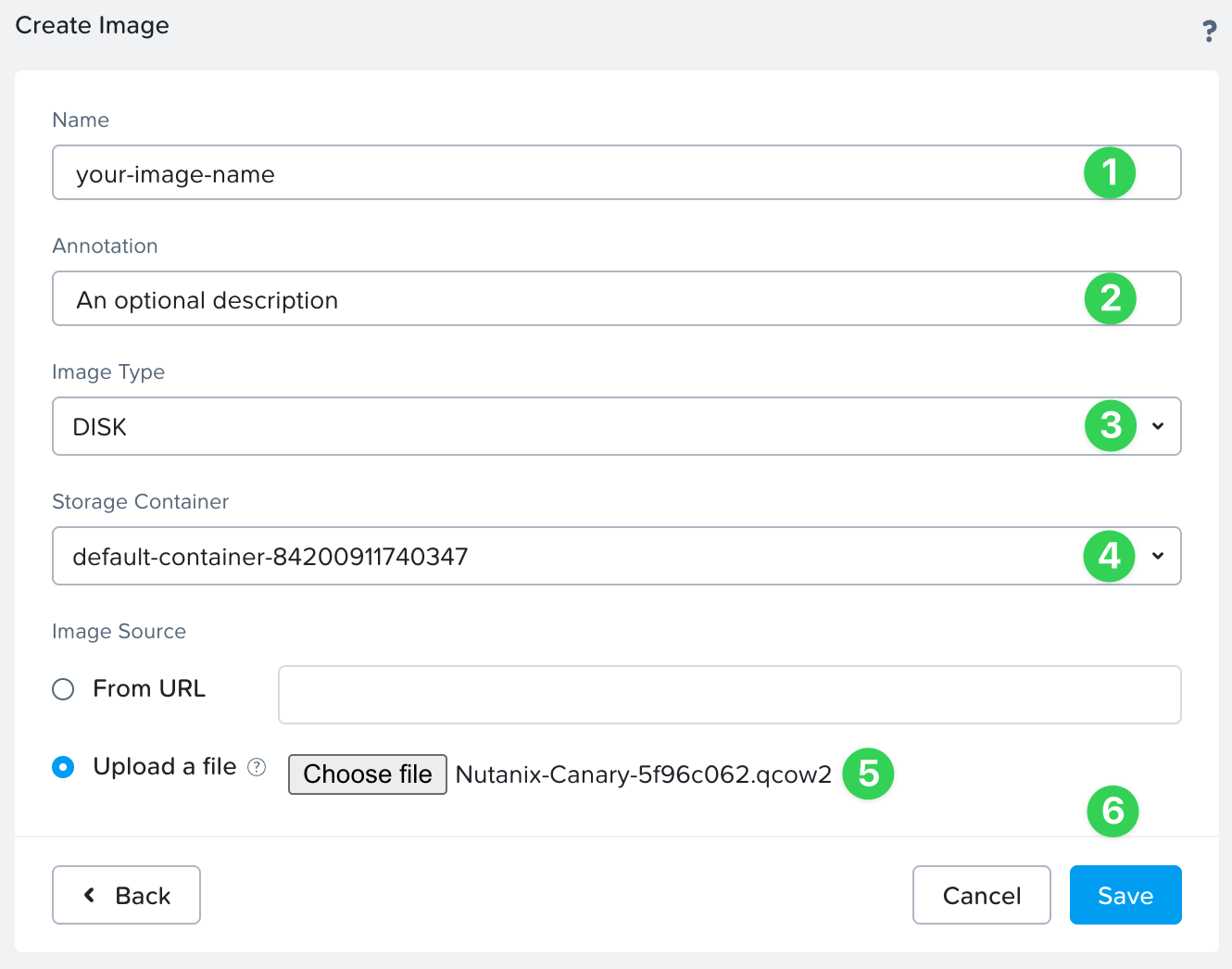1232x969 pixels.
Task: Select the From URL radio option
Action: 63,689
